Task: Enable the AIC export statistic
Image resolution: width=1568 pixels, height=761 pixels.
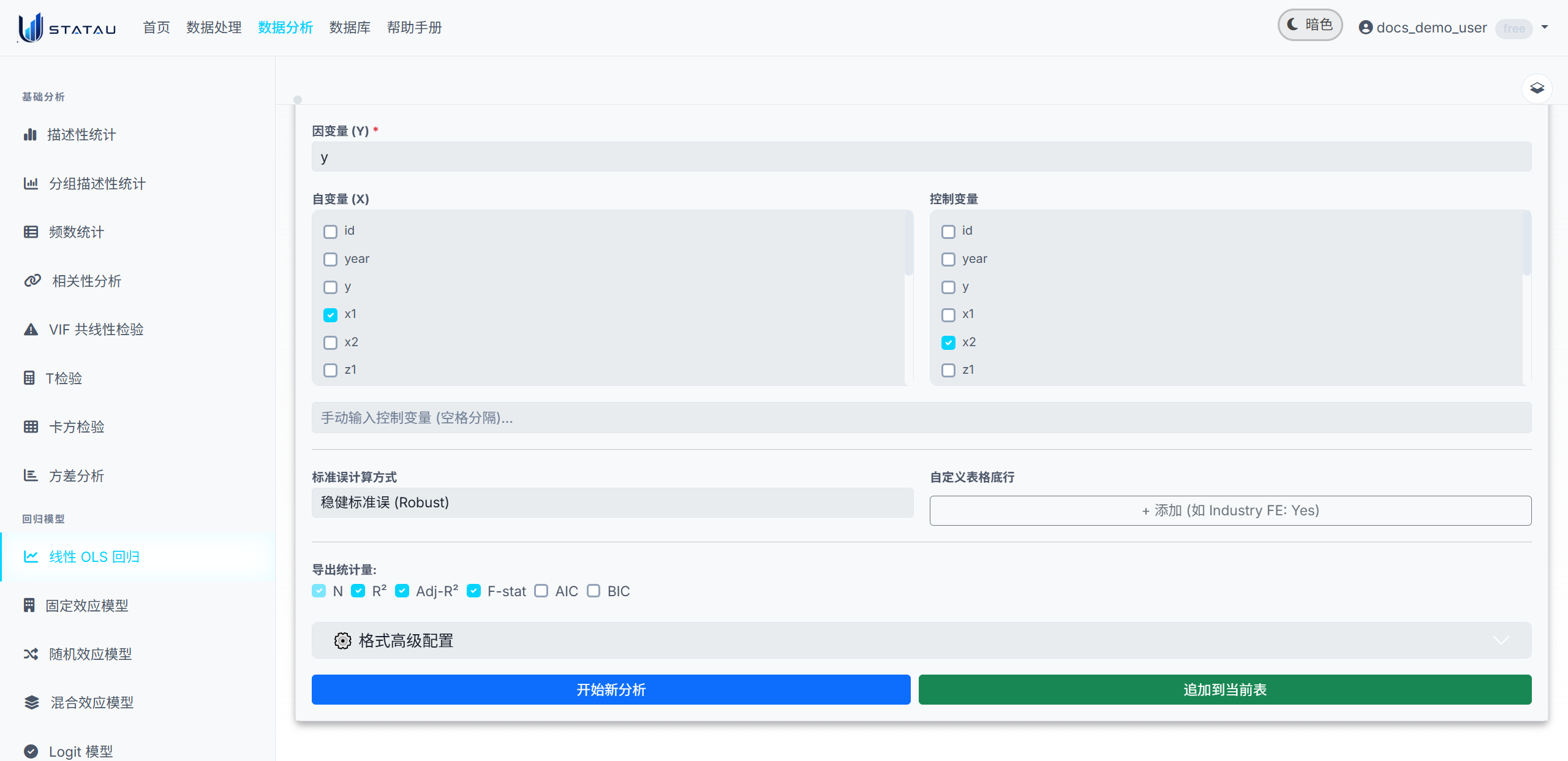Action: click(x=541, y=591)
